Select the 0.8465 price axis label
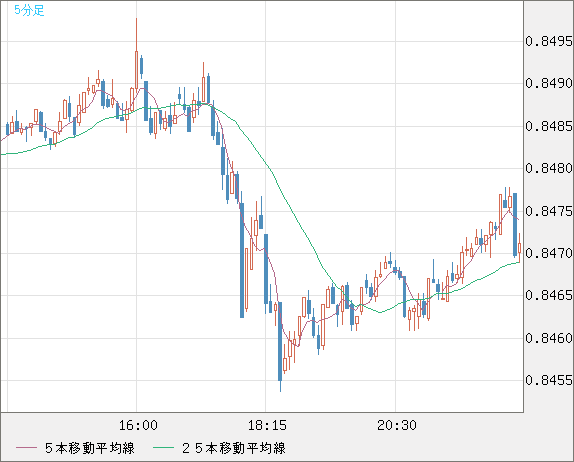This screenshot has height=462, width=574. click(549, 295)
